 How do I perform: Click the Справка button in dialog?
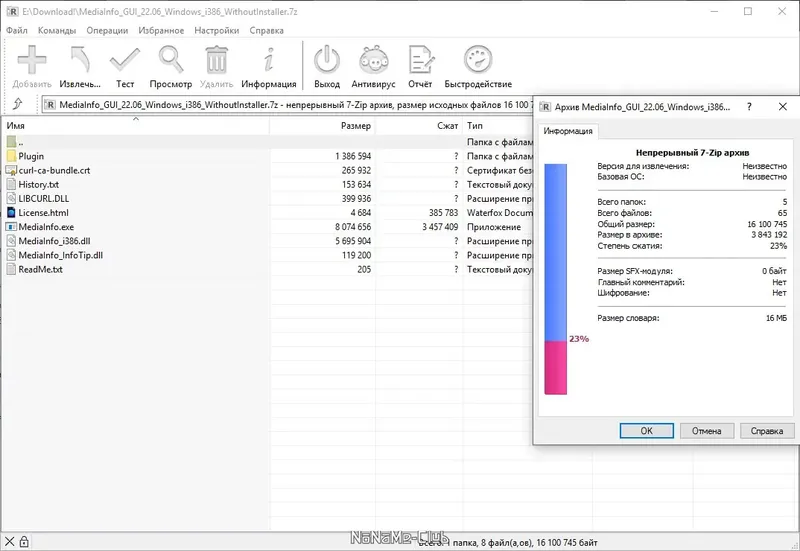[767, 431]
